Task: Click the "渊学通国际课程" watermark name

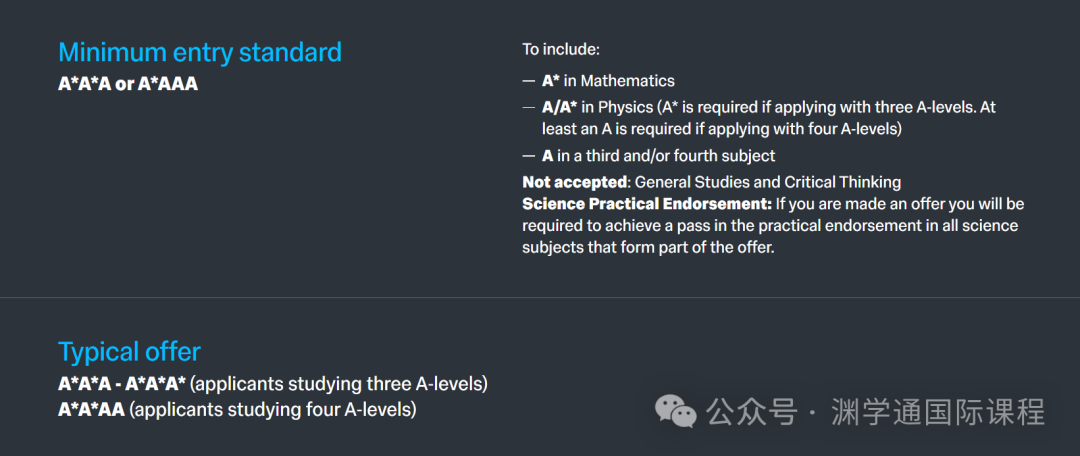Action: 938,412
